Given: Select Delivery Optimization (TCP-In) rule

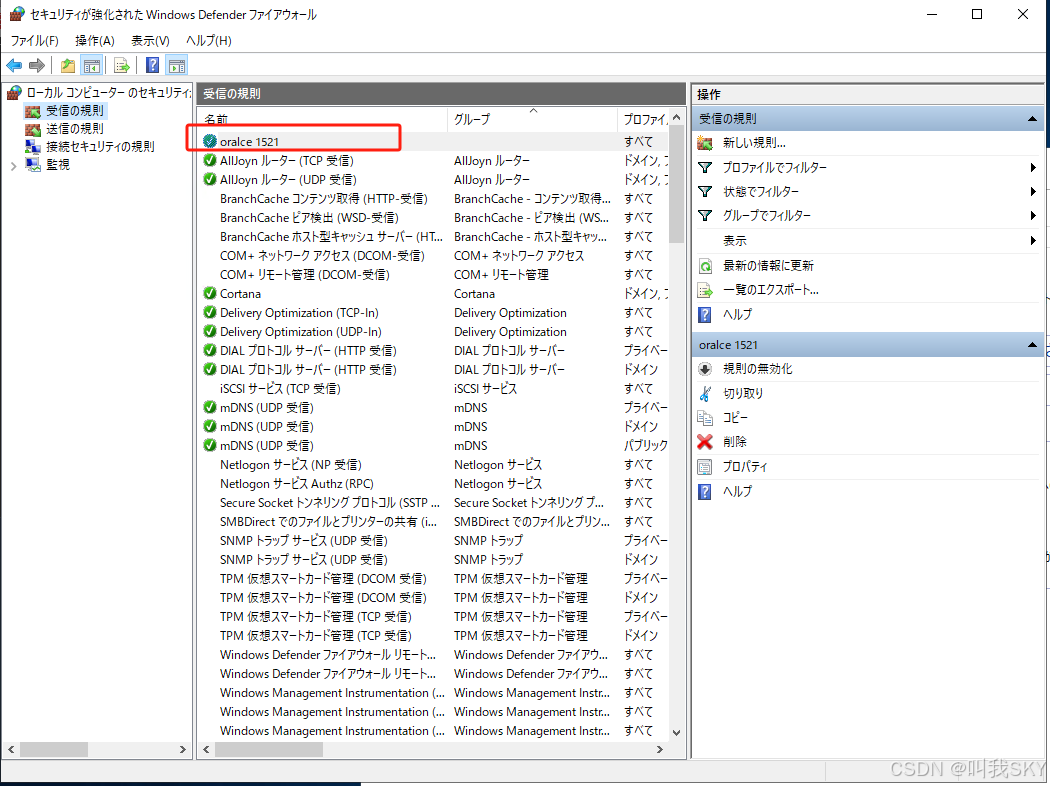Looking at the screenshot, I should click(435, 313).
